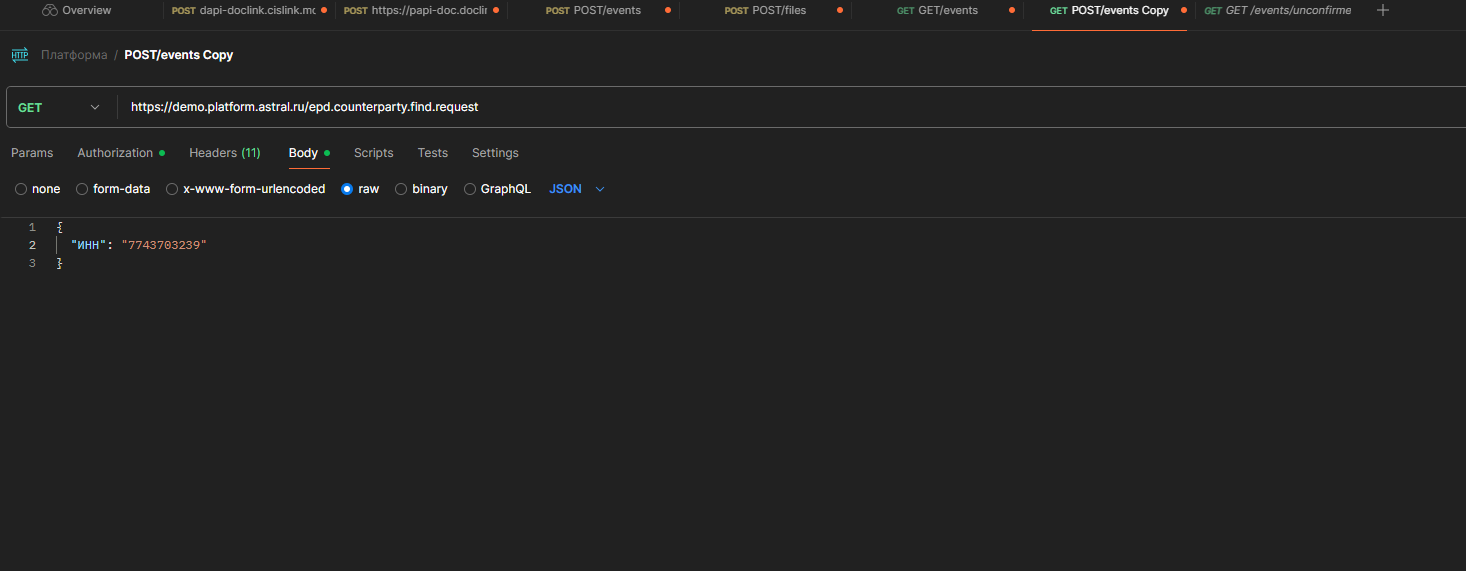
Task: Click the unsaved dot on GET/events tab
Action: click(1012, 11)
